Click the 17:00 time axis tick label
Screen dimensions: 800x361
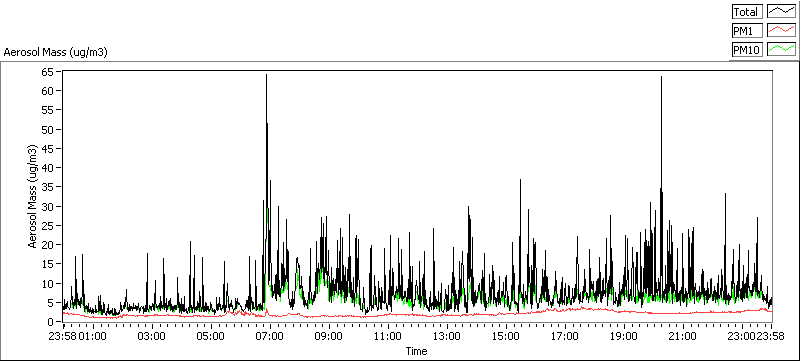[565, 337]
